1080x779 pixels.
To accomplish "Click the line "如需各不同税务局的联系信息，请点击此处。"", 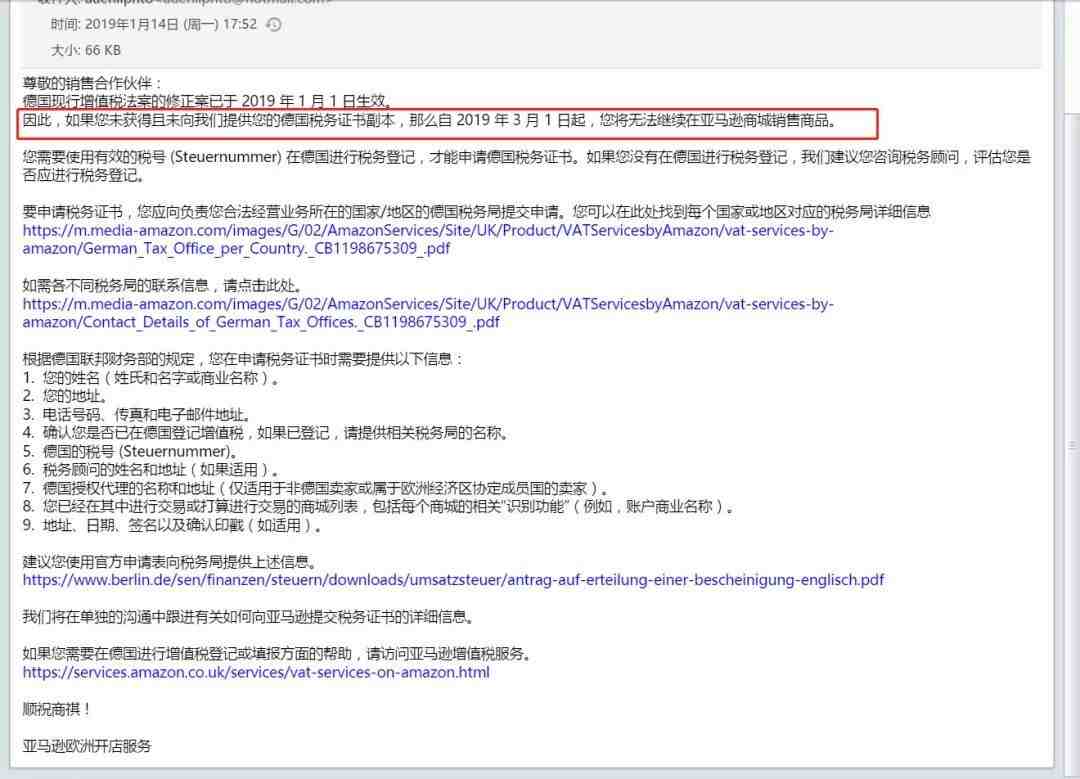I will (162, 285).
